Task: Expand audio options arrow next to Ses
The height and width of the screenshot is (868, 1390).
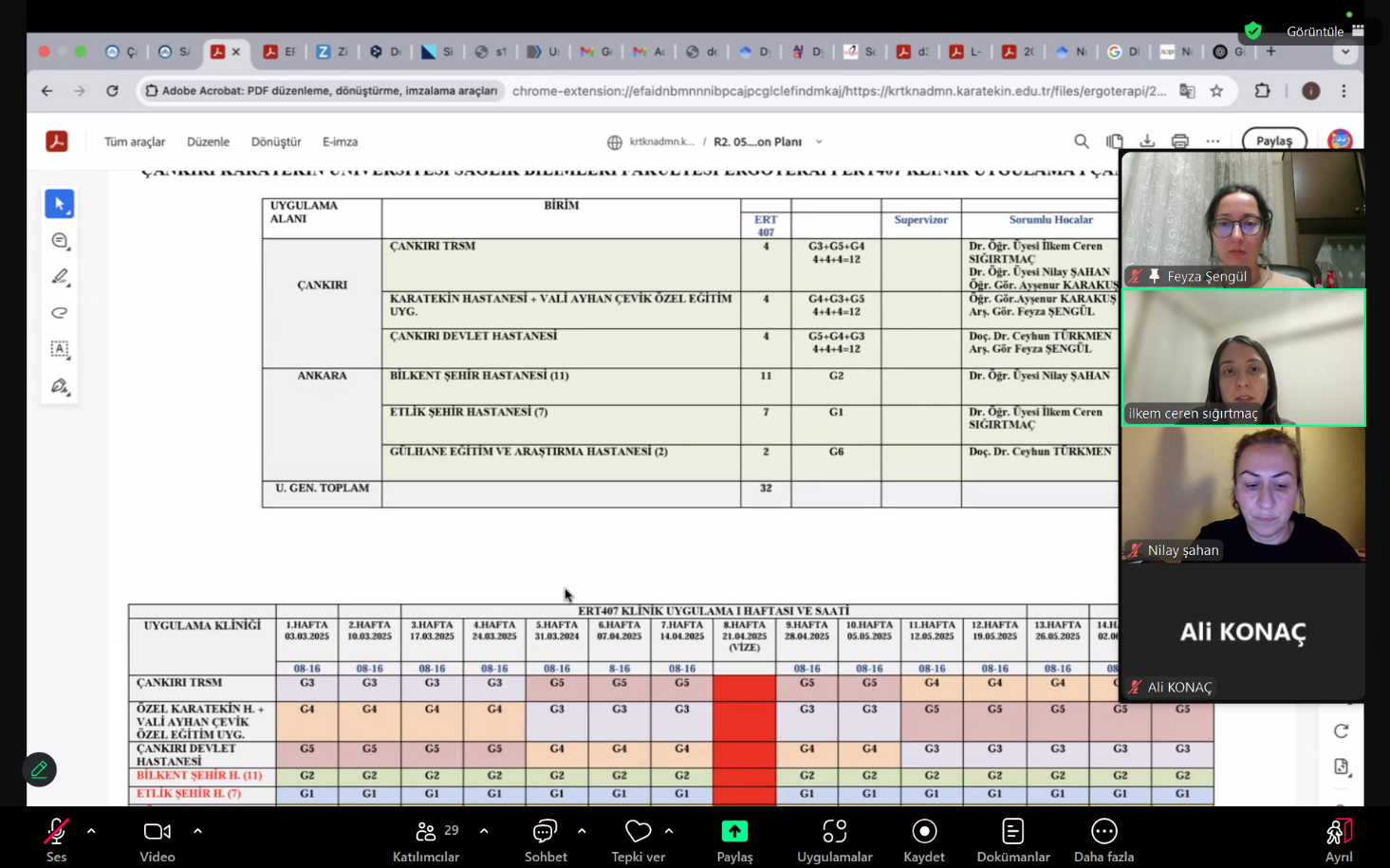Action: point(91,831)
